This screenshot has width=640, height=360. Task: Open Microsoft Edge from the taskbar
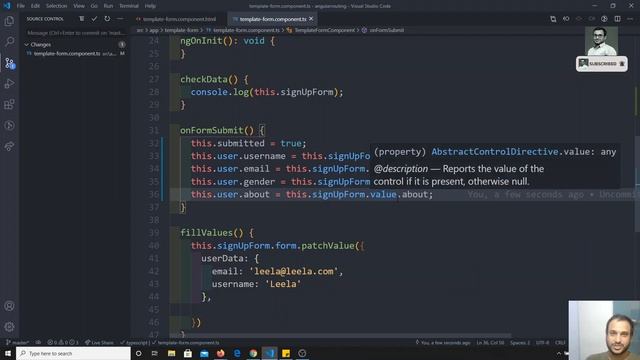tap(237, 353)
